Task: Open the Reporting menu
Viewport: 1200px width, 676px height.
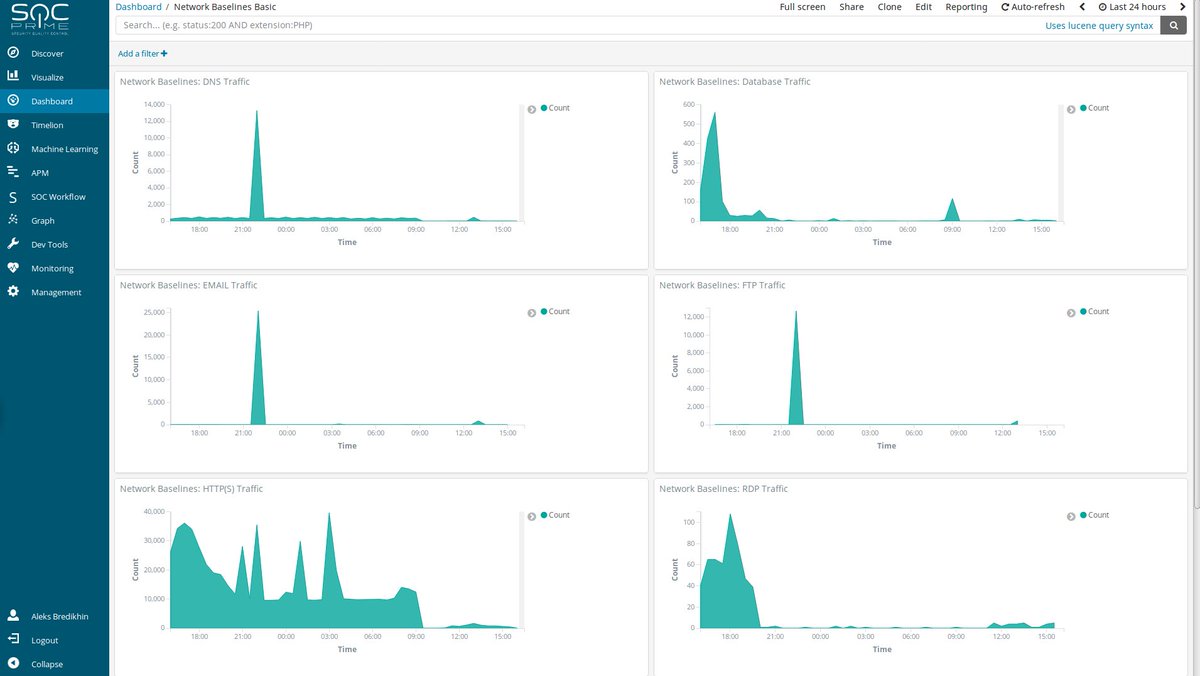Action: click(x=966, y=7)
